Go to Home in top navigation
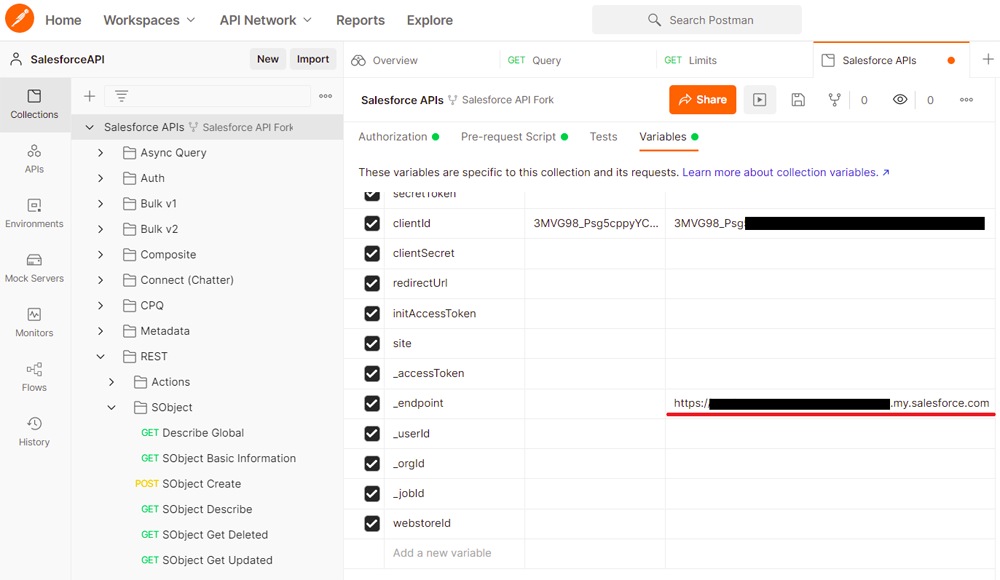The height and width of the screenshot is (580, 1000). (x=63, y=20)
